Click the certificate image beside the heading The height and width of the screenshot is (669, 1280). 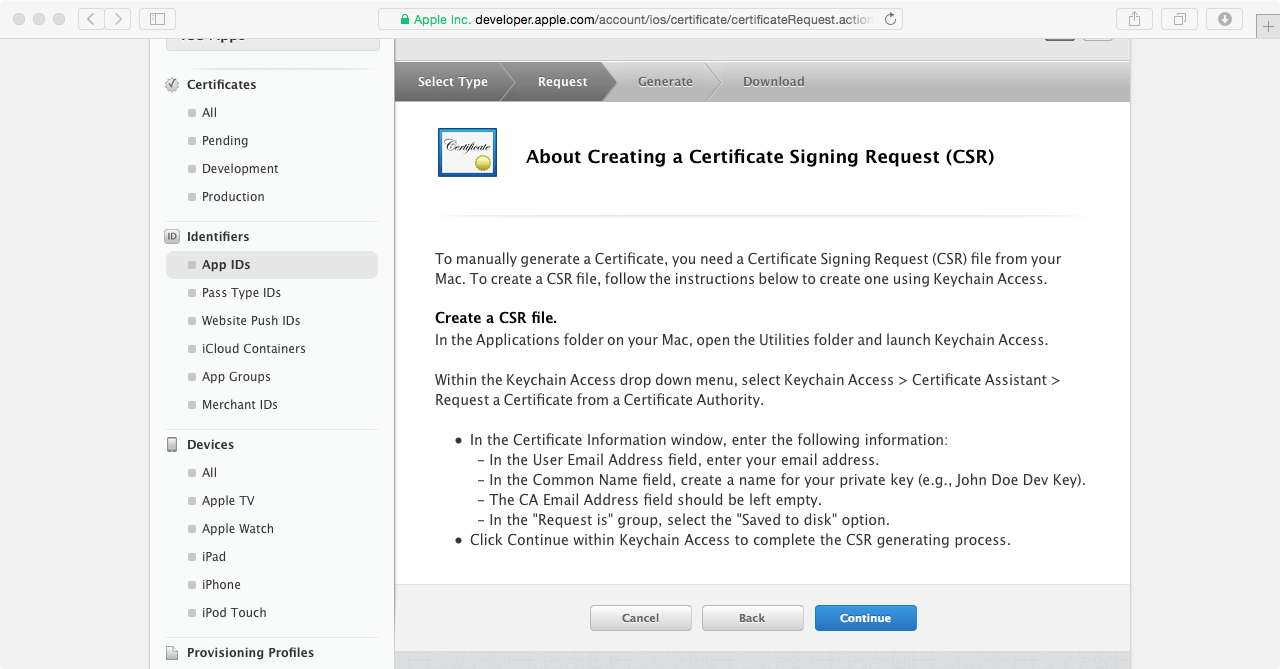(x=467, y=152)
